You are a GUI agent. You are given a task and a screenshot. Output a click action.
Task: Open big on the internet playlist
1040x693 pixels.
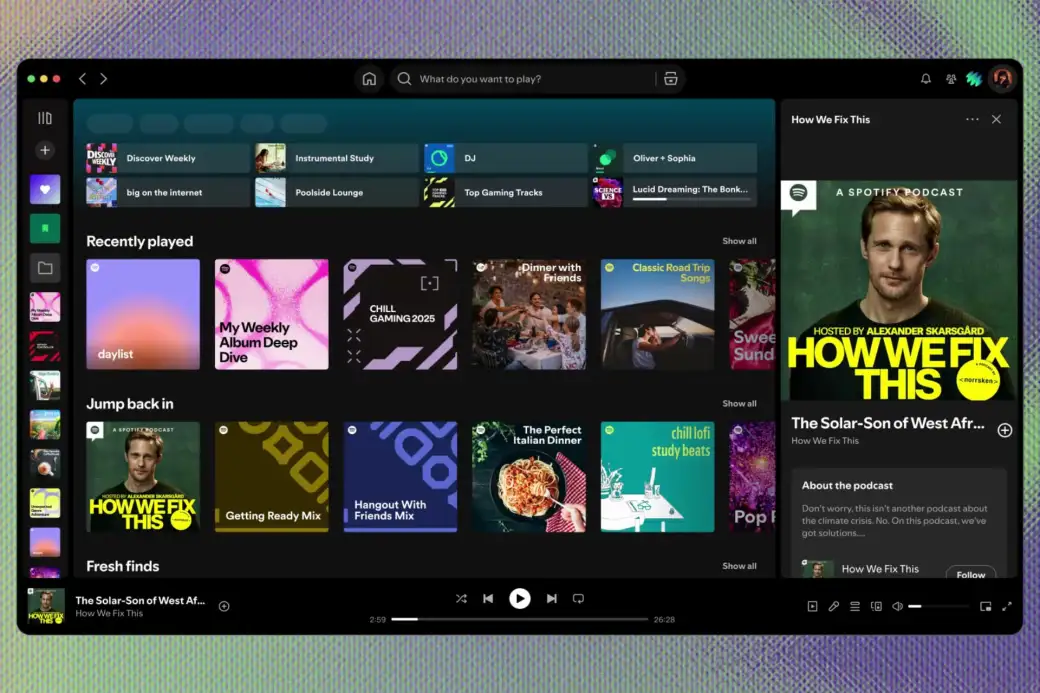[168, 192]
